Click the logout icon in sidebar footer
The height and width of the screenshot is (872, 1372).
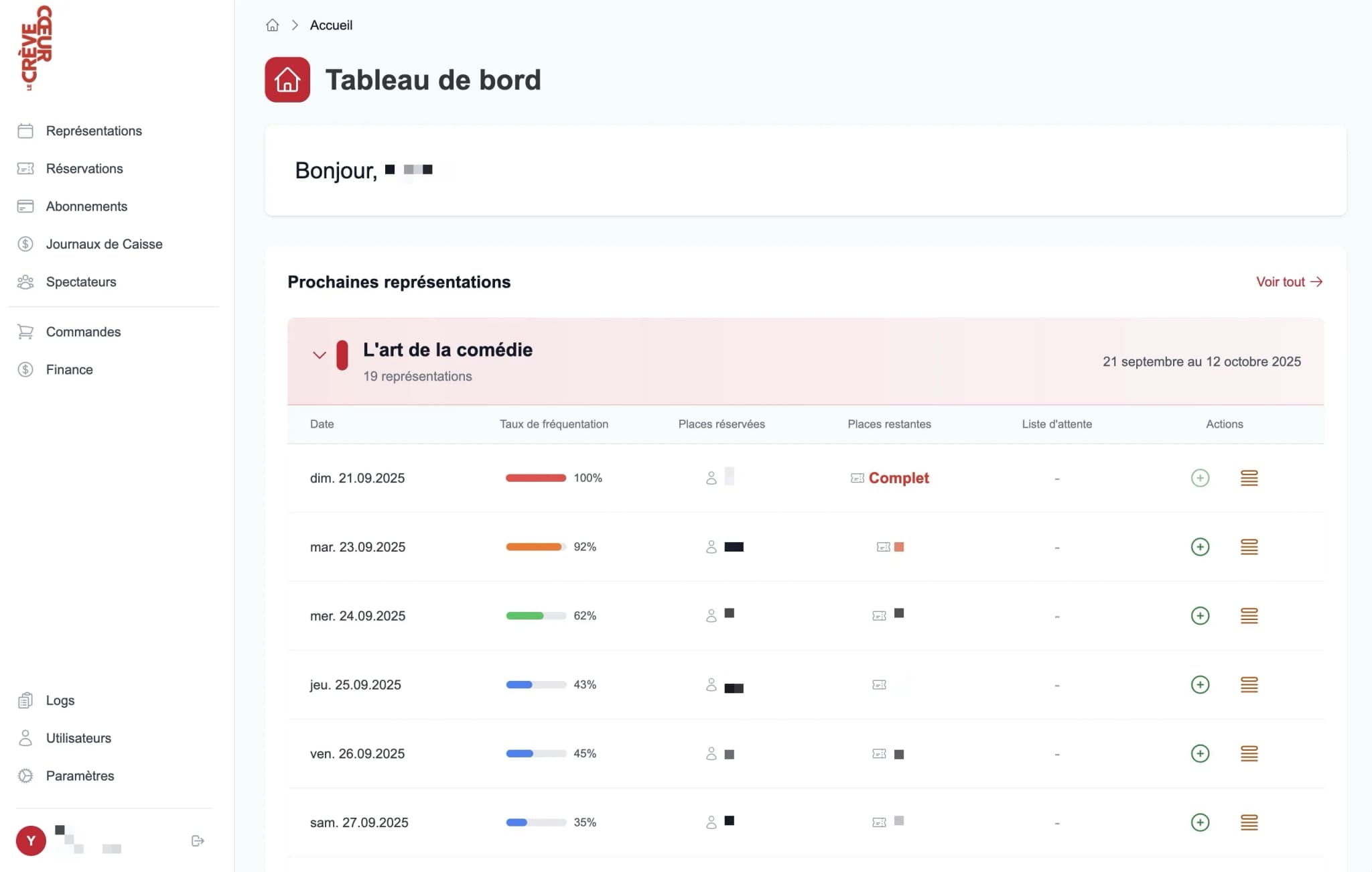tap(197, 840)
